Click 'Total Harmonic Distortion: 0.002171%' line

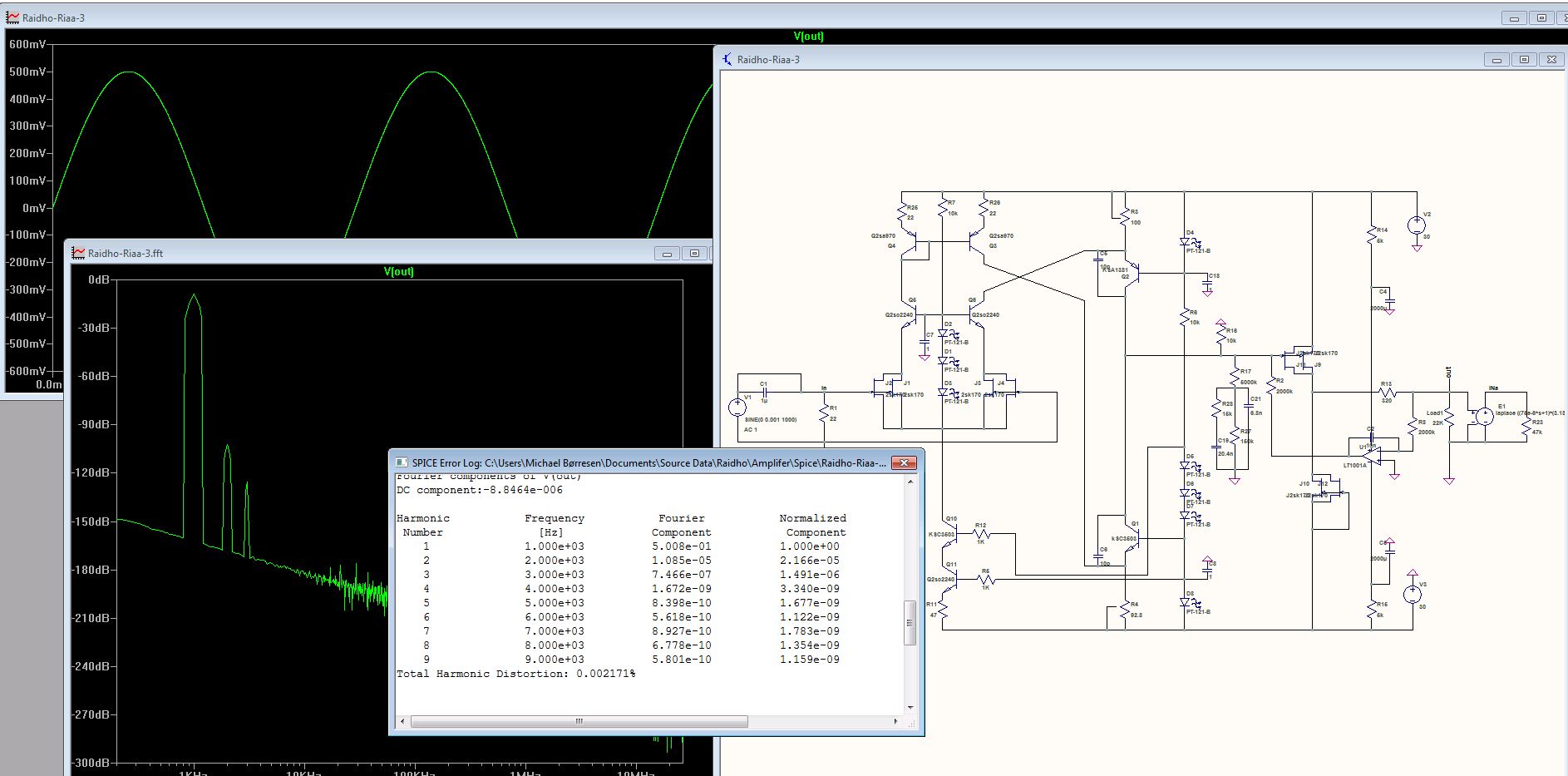tap(516, 674)
